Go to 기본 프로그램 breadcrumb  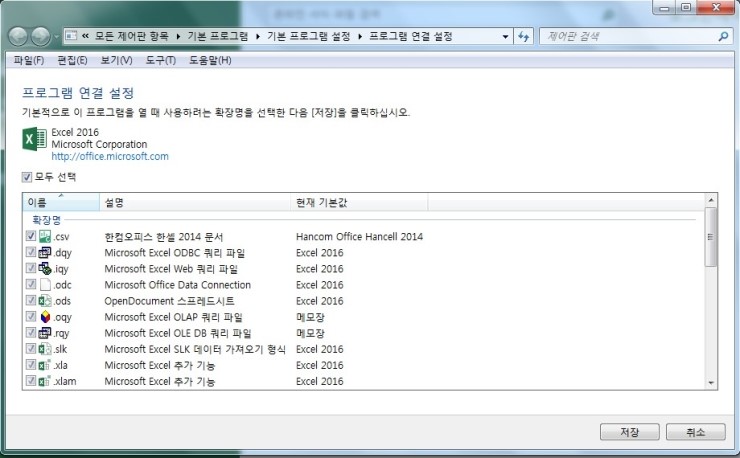pyautogui.click(x=218, y=36)
